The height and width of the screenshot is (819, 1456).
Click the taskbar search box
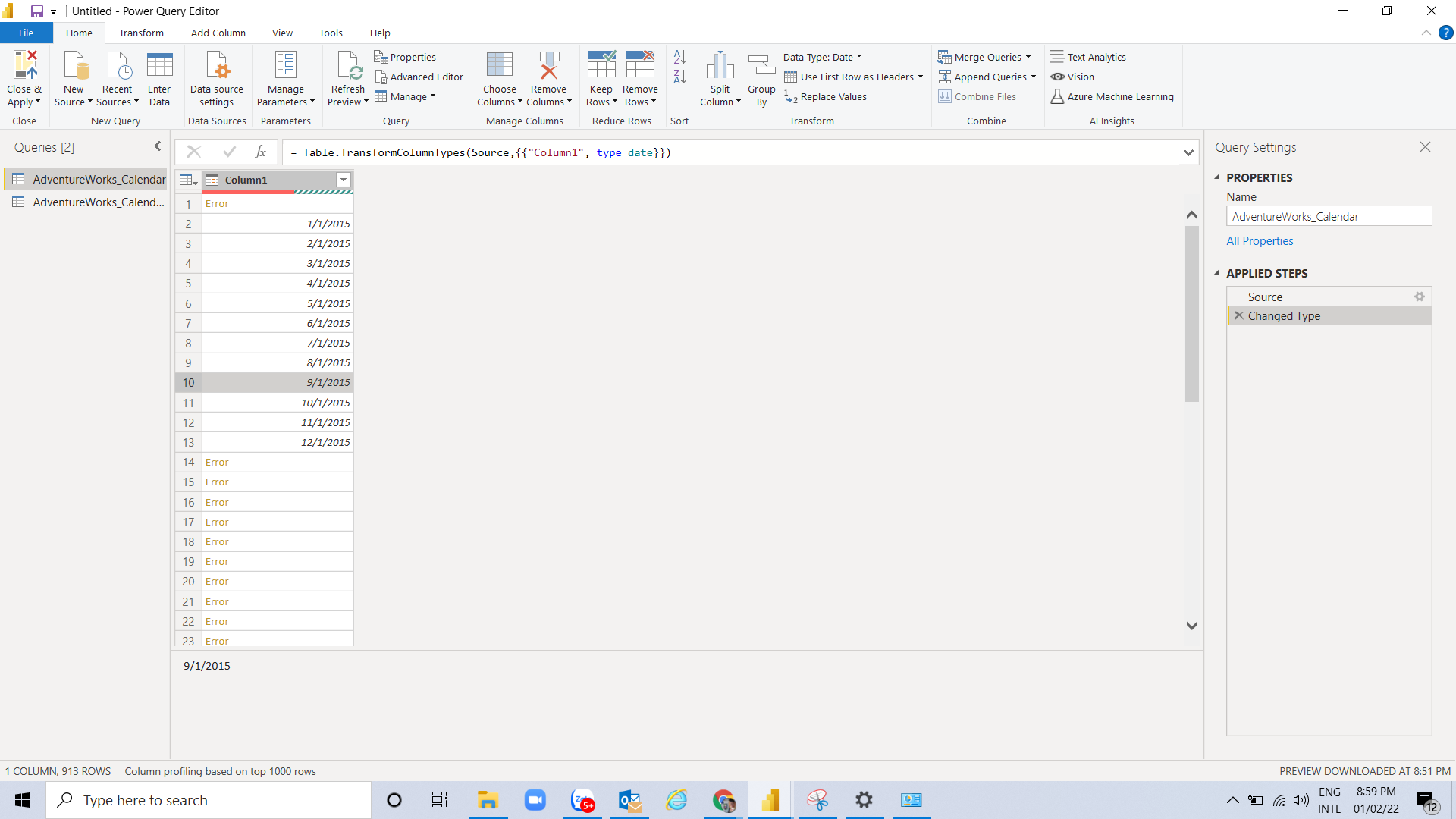(209, 800)
